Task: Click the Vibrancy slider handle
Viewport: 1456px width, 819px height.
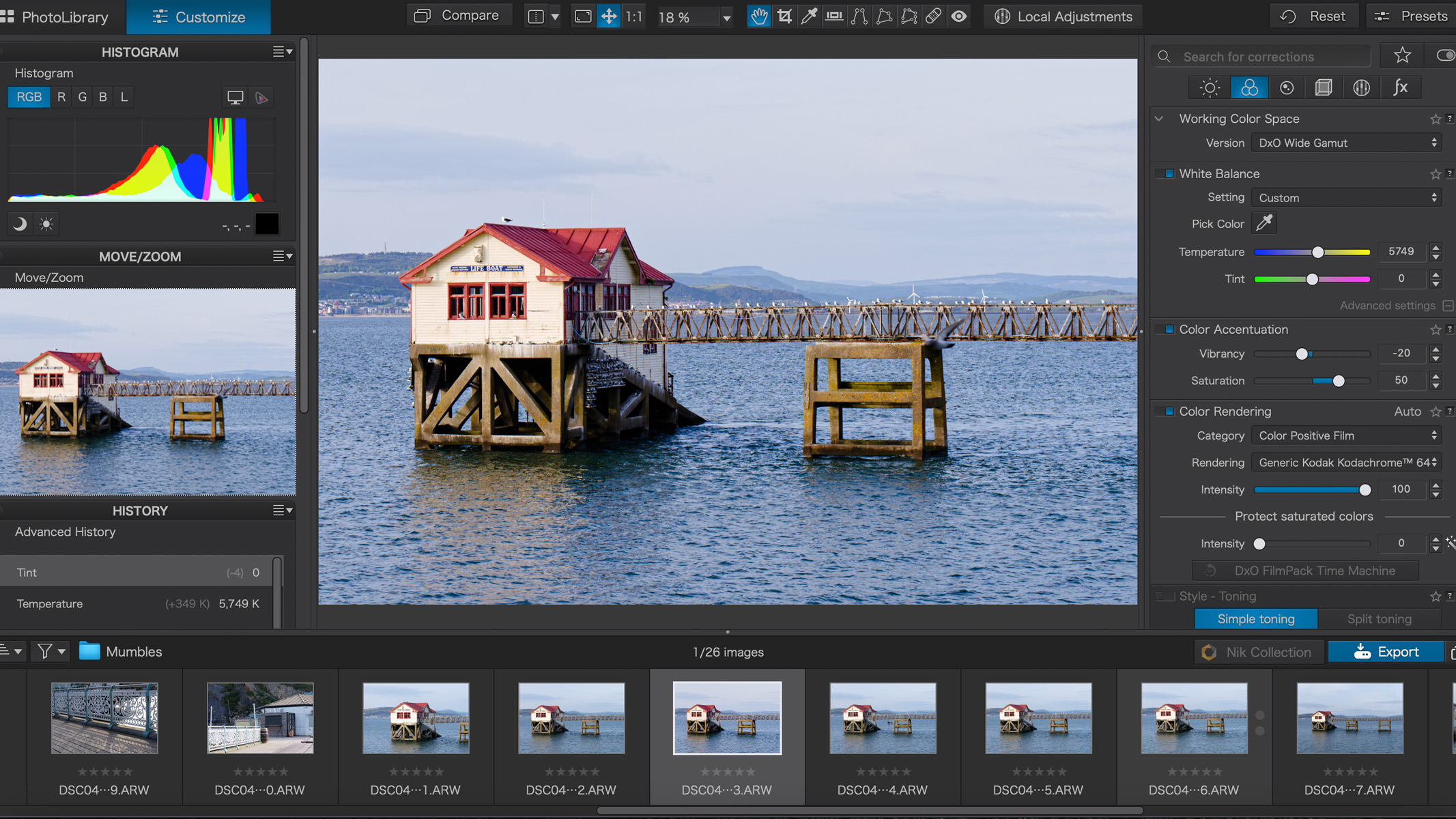Action: coord(1302,354)
